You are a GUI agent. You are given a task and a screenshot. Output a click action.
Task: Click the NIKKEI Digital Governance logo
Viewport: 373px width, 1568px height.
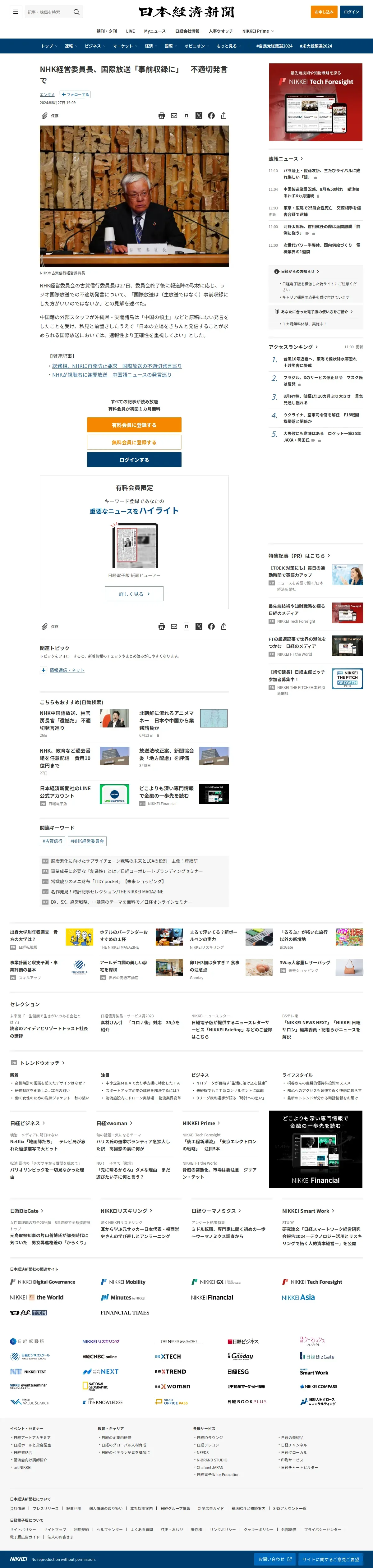[43, 1282]
